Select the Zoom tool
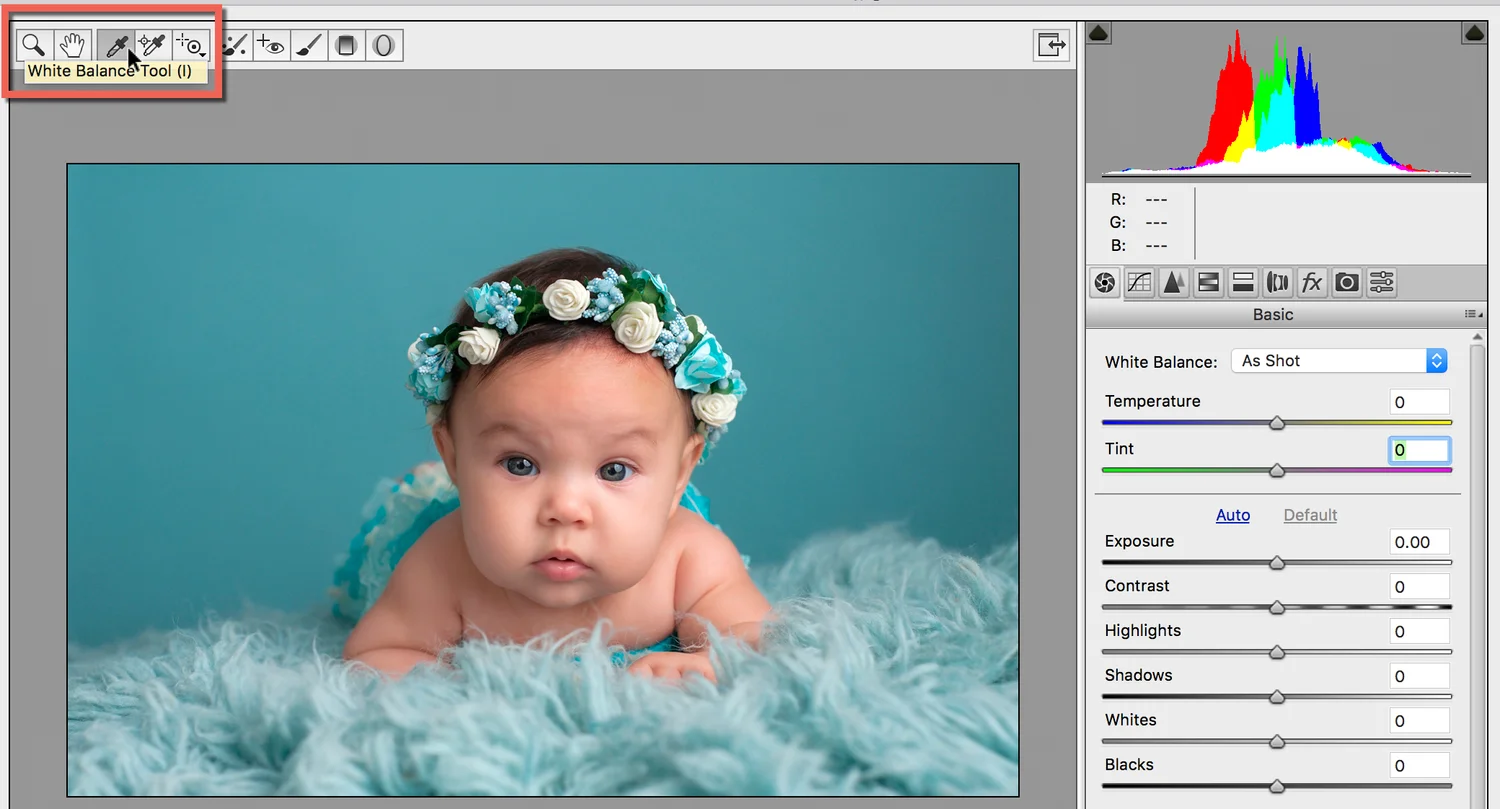 point(33,44)
